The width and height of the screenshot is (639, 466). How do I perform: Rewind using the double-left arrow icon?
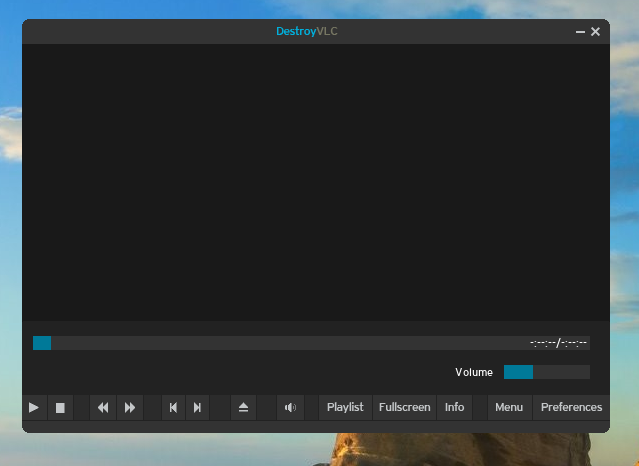(x=103, y=407)
